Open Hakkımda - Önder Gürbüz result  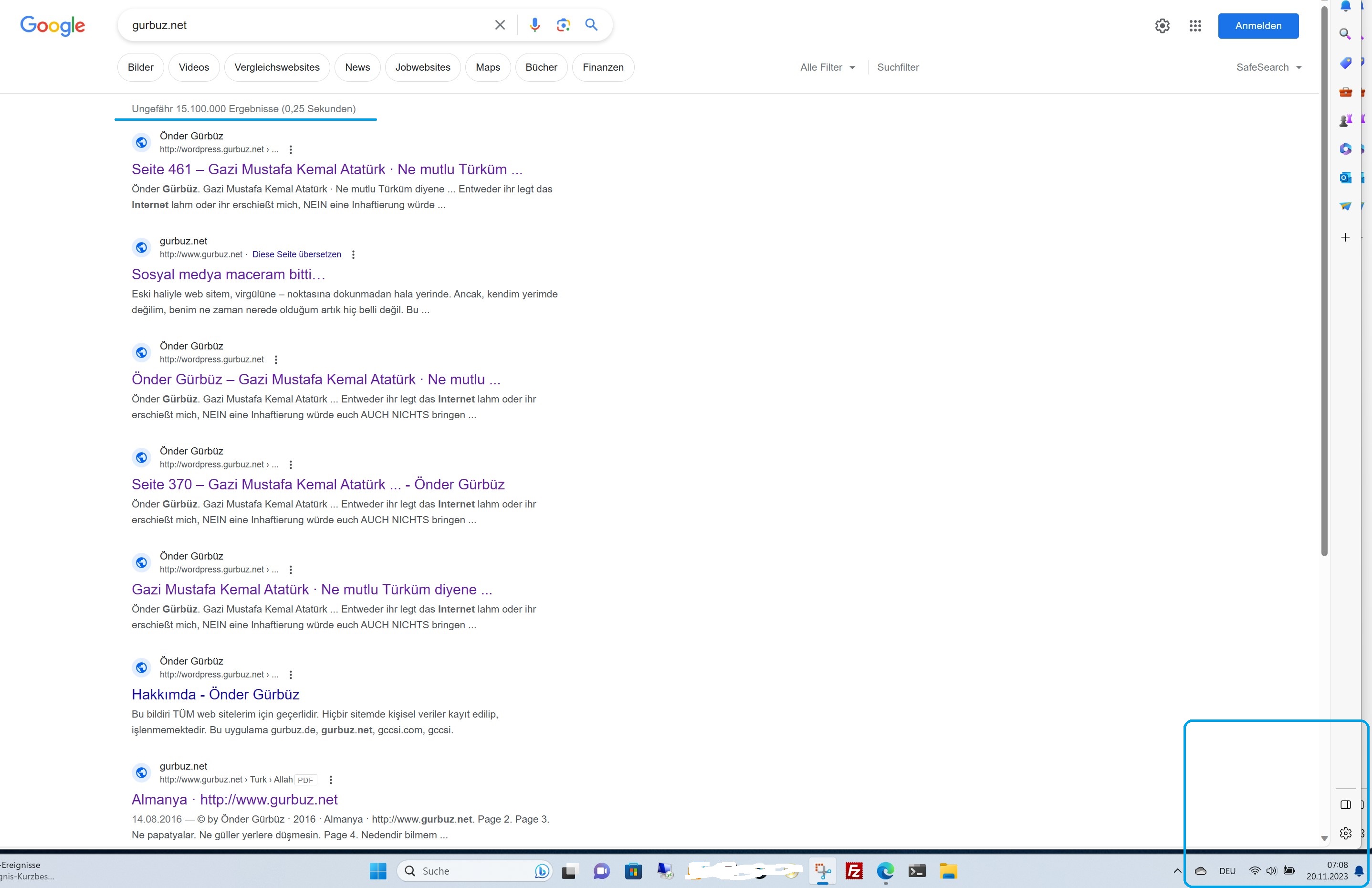click(x=216, y=694)
